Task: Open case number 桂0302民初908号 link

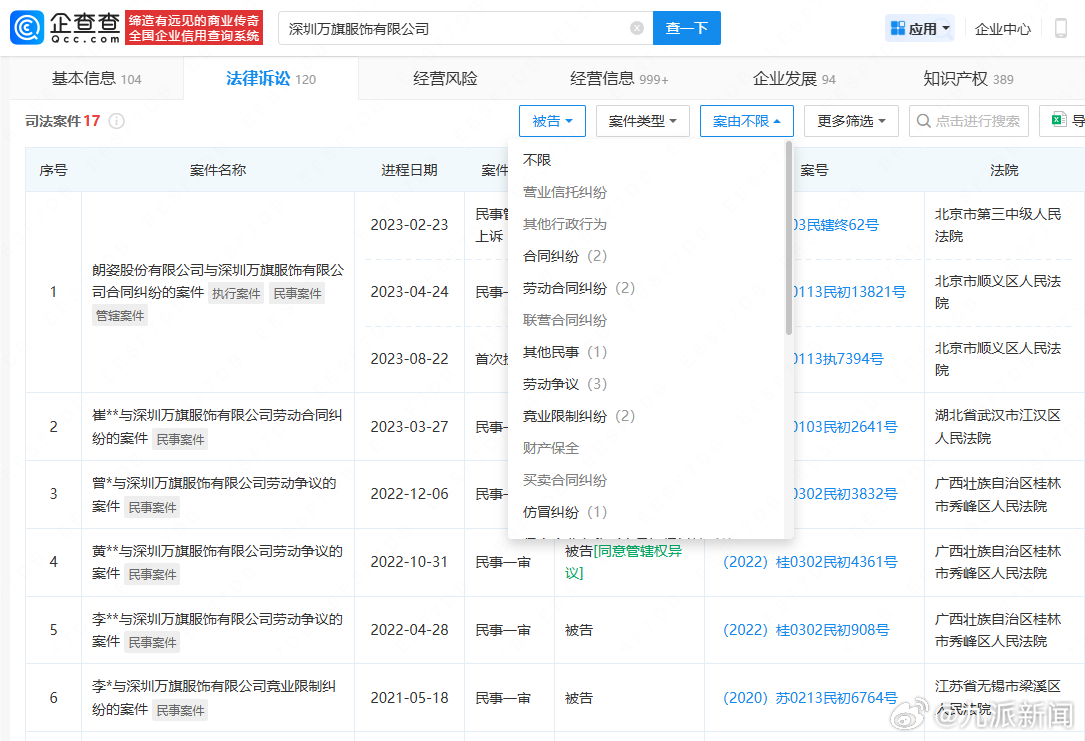Action: coord(806,630)
